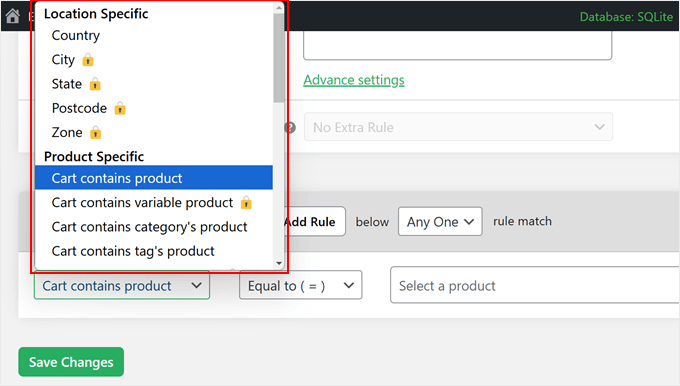
Task: Choose Cart contains variable product option
Action: [154, 203]
